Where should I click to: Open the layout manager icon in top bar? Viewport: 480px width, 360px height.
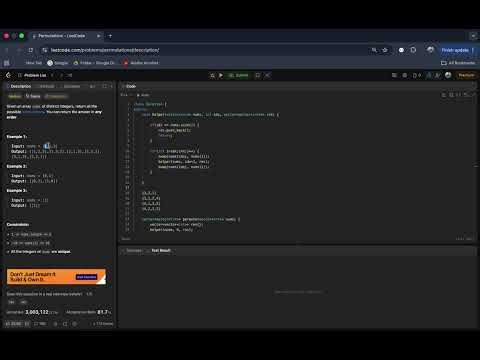(394, 75)
